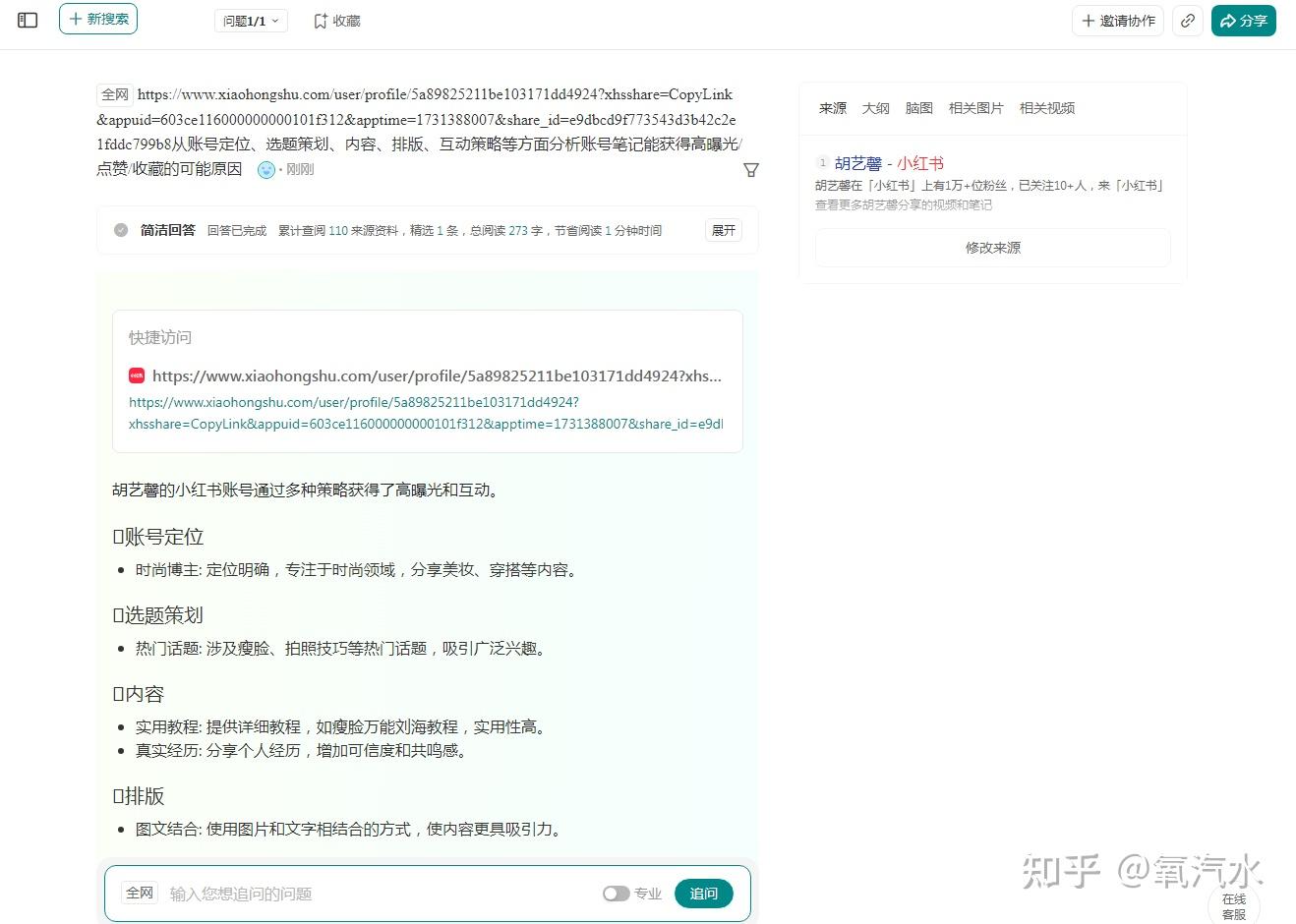Open the 胡艺馨 - 小红书 source link
The width and height of the screenshot is (1296, 924).
point(889,163)
